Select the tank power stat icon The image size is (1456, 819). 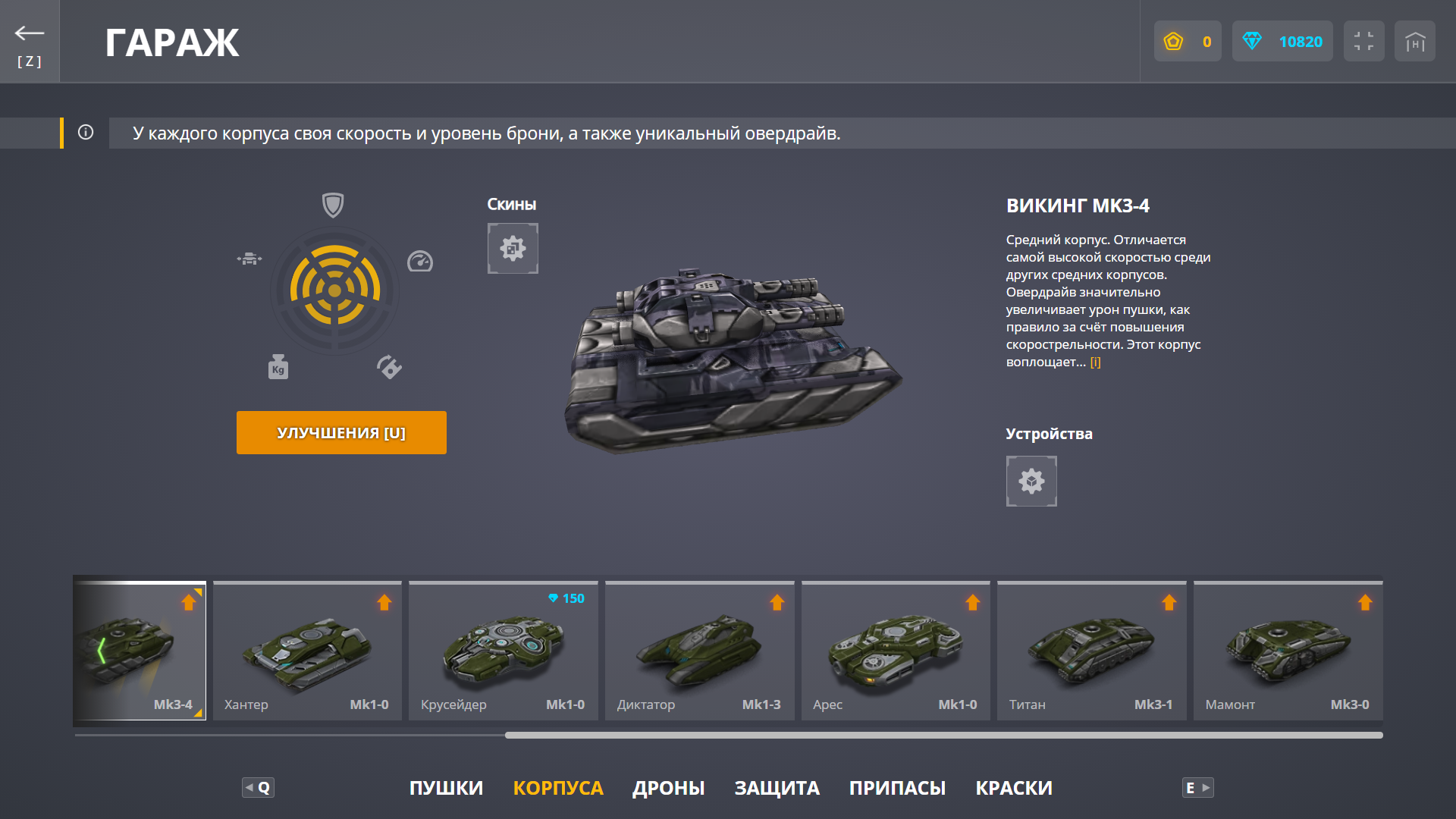pos(249,259)
